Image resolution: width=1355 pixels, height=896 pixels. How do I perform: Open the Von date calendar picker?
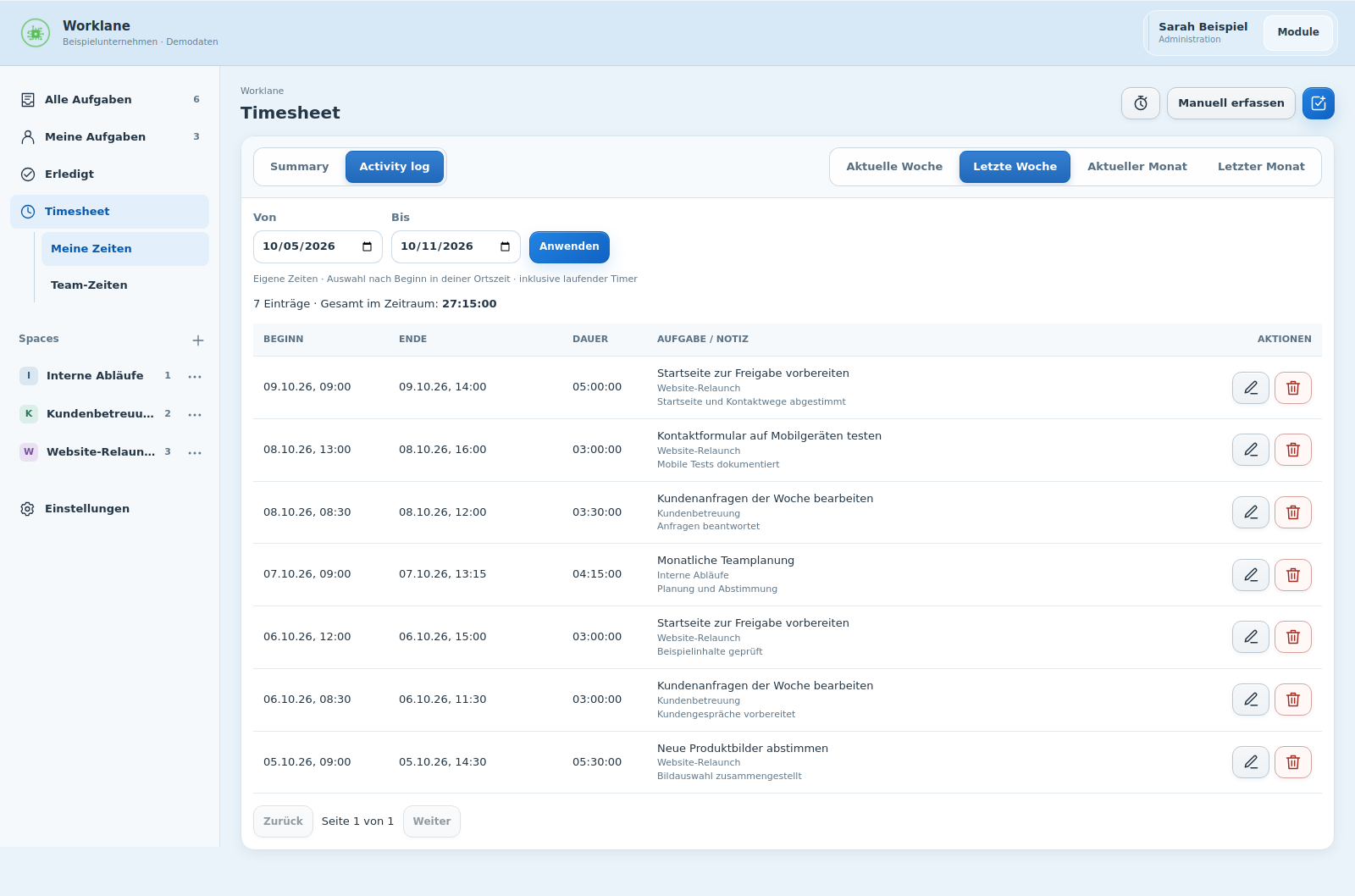click(368, 246)
